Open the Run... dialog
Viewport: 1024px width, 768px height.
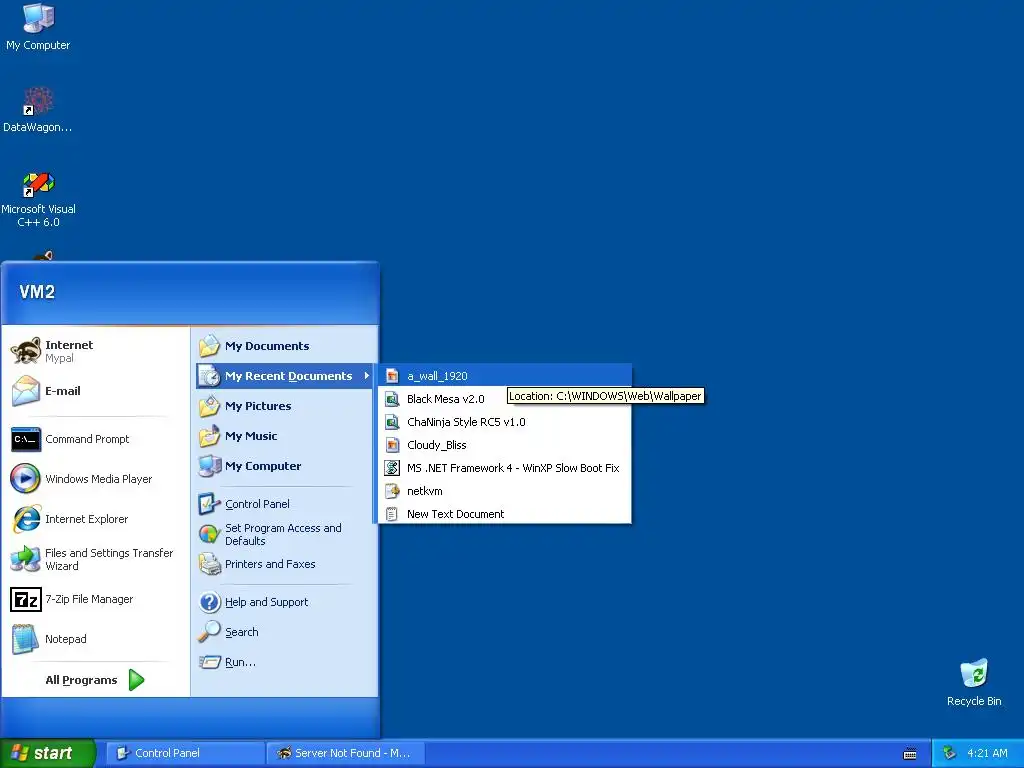tap(284, 662)
